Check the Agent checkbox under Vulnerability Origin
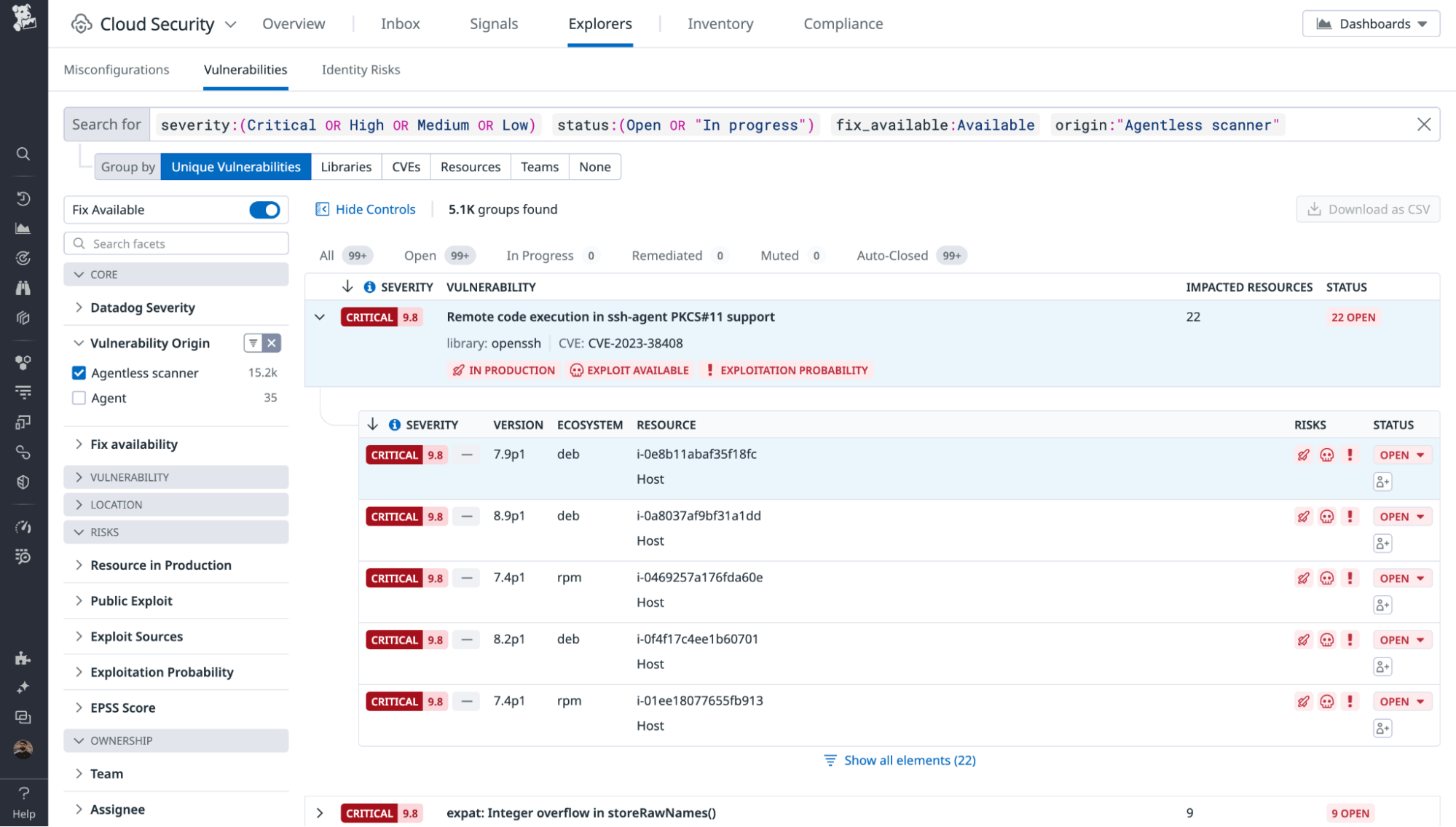Image resolution: width=1456 pixels, height=827 pixels. point(79,398)
